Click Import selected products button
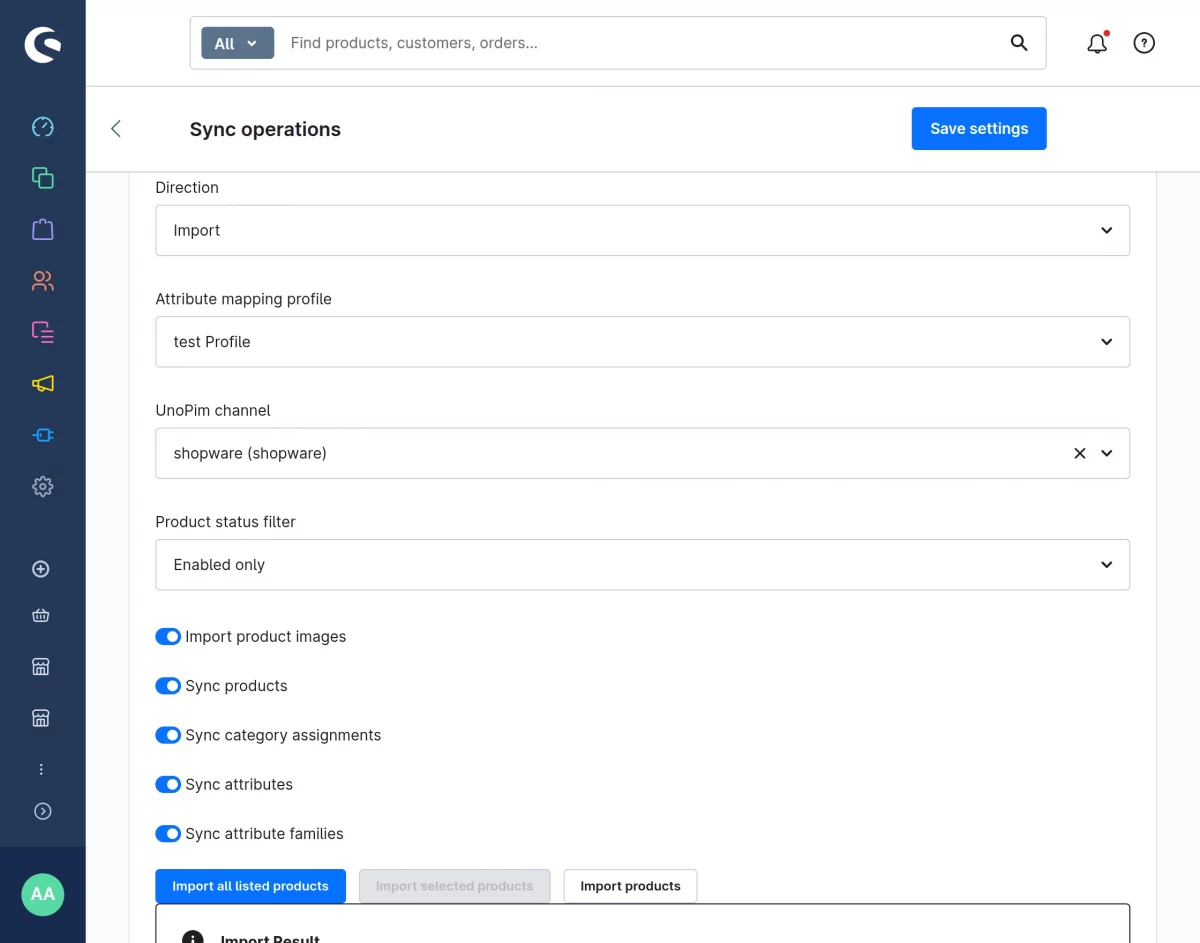This screenshot has height=943, width=1200. pyautogui.click(x=454, y=886)
